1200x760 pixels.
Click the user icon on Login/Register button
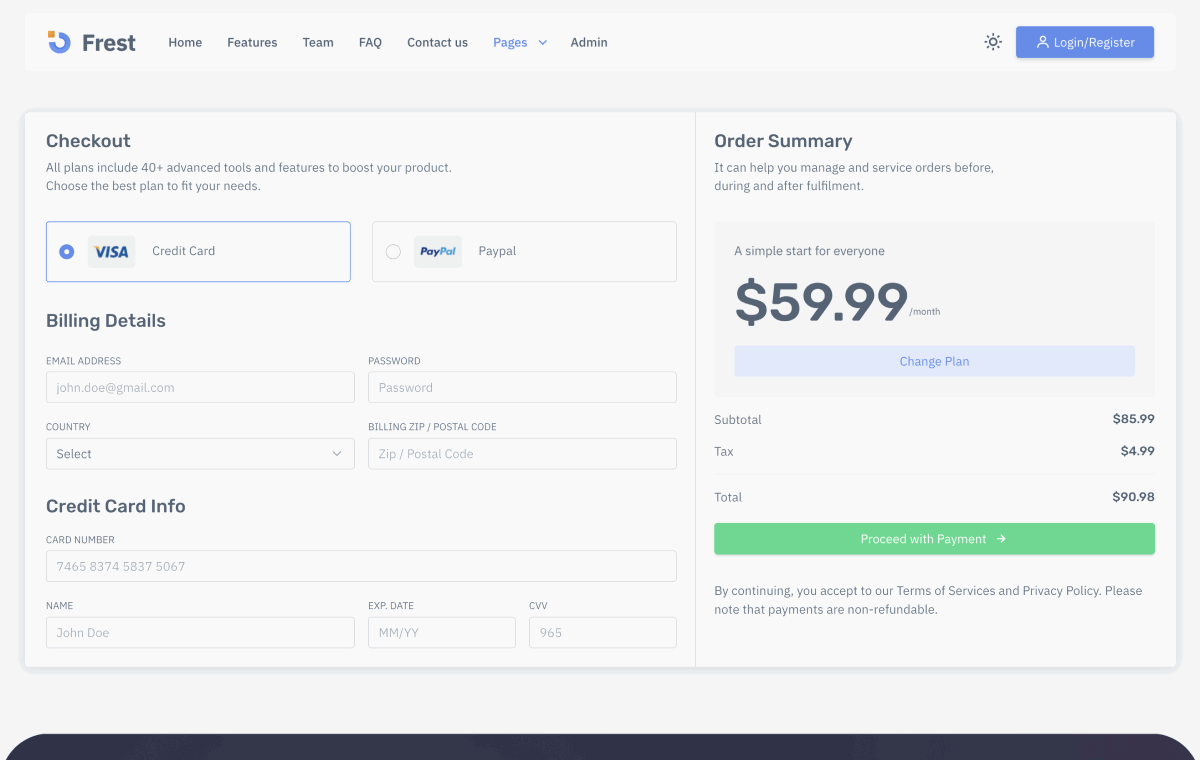coord(1043,41)
